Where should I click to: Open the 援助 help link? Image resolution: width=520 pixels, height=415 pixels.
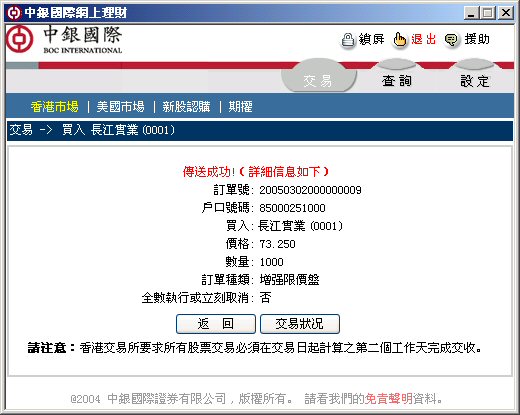point(477,39)
